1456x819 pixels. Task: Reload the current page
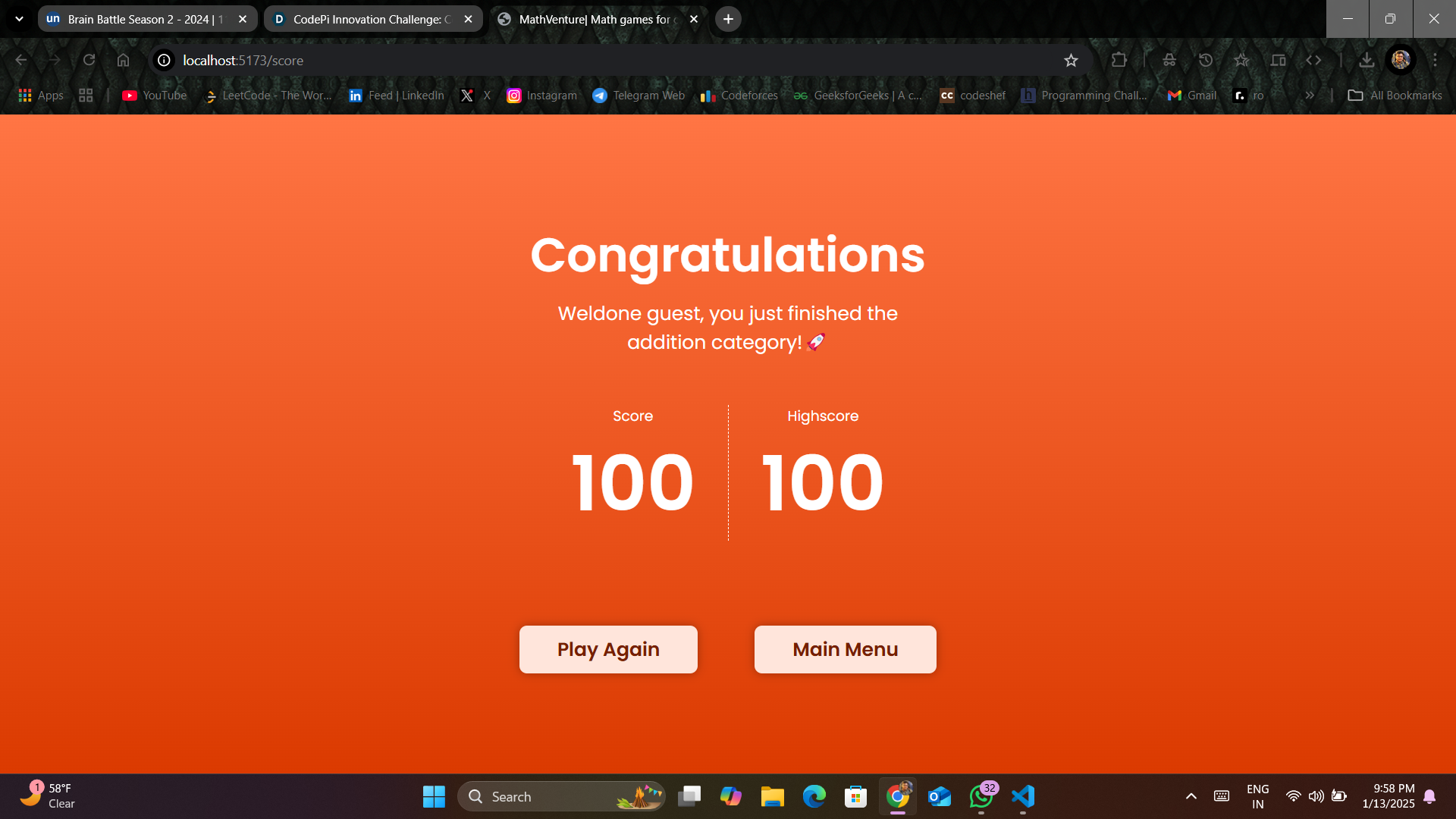89,61
